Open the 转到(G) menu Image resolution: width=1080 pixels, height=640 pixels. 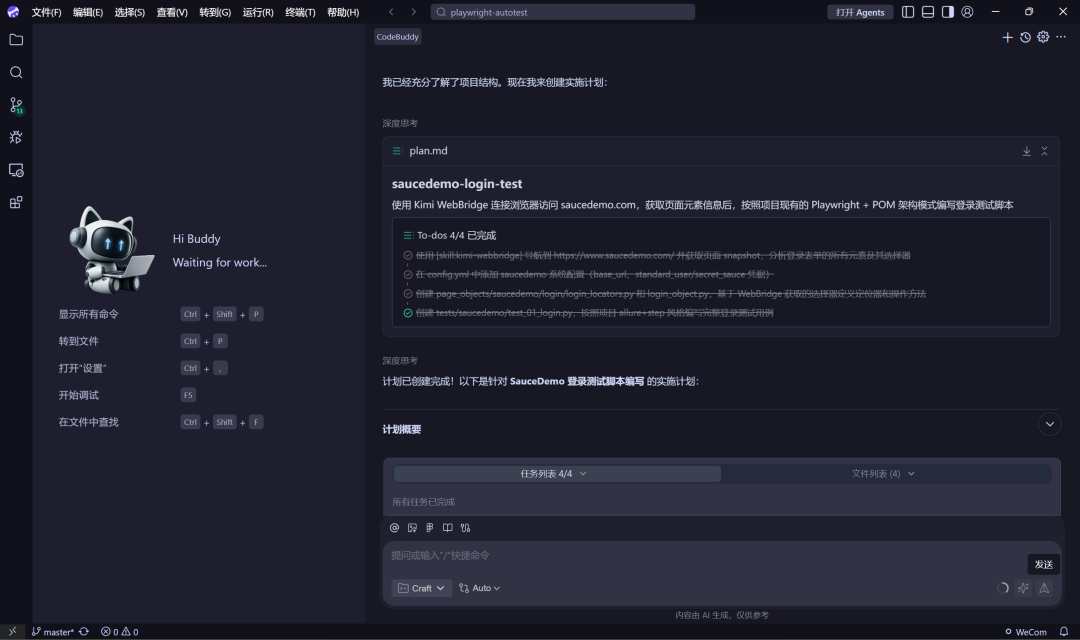click(215, 12)
